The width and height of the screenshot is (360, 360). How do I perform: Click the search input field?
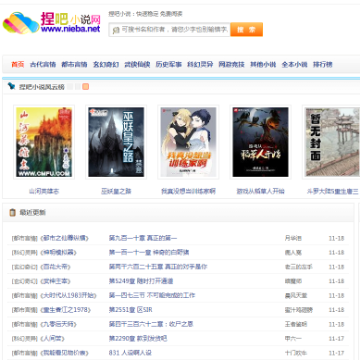pyautogui.click(x=169, y=30)
